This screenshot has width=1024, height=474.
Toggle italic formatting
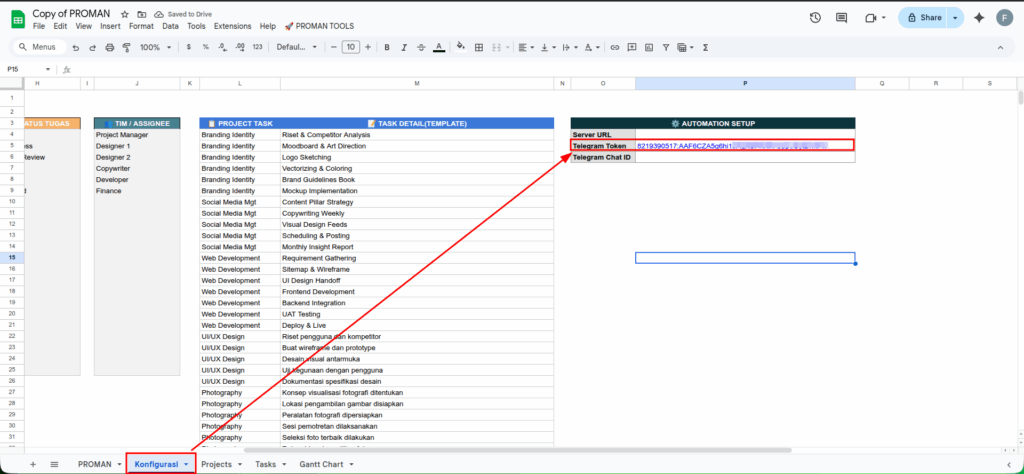(x=402, y=47)
